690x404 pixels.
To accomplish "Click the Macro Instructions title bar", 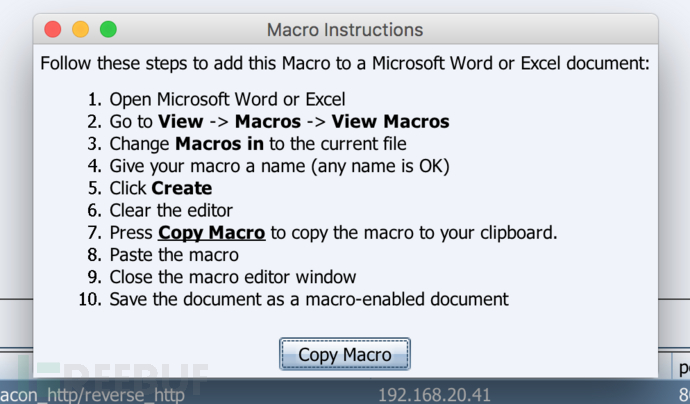I will tap(345, 29).
